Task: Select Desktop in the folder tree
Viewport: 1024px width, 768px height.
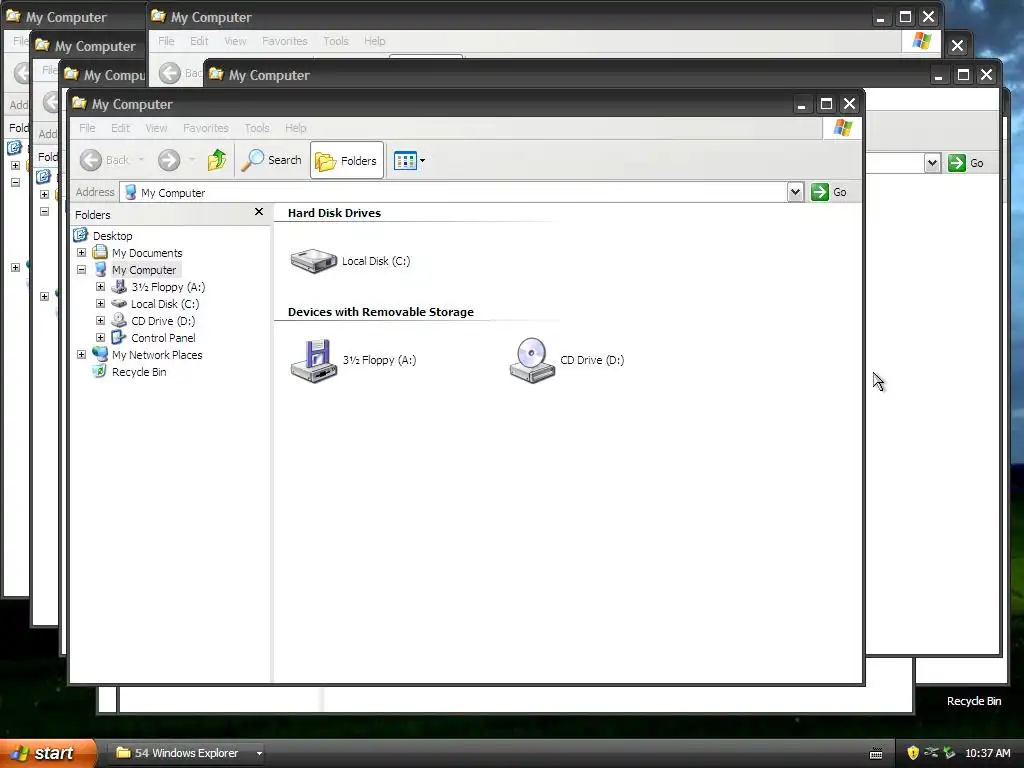Action: click(x=112, y=236)
